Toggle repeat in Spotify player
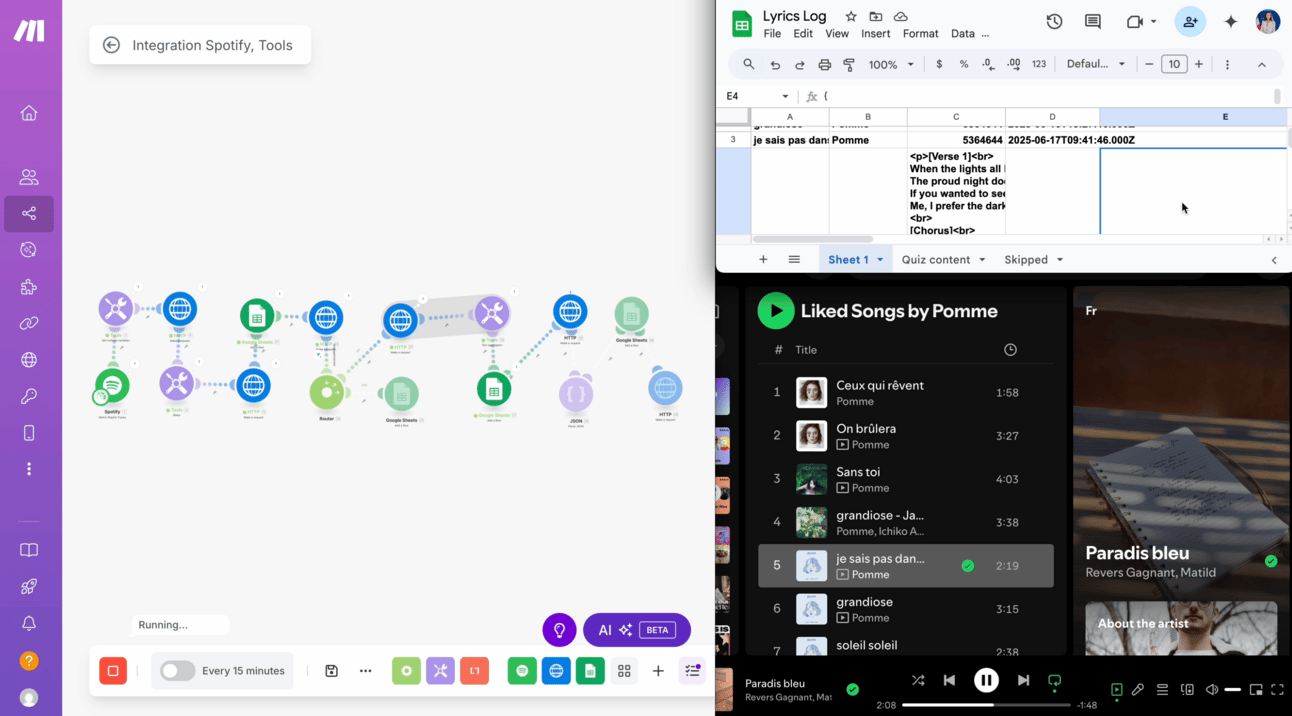This screenshot has width=1292, height=716. pyautogui.click(x=1054, y=680)
